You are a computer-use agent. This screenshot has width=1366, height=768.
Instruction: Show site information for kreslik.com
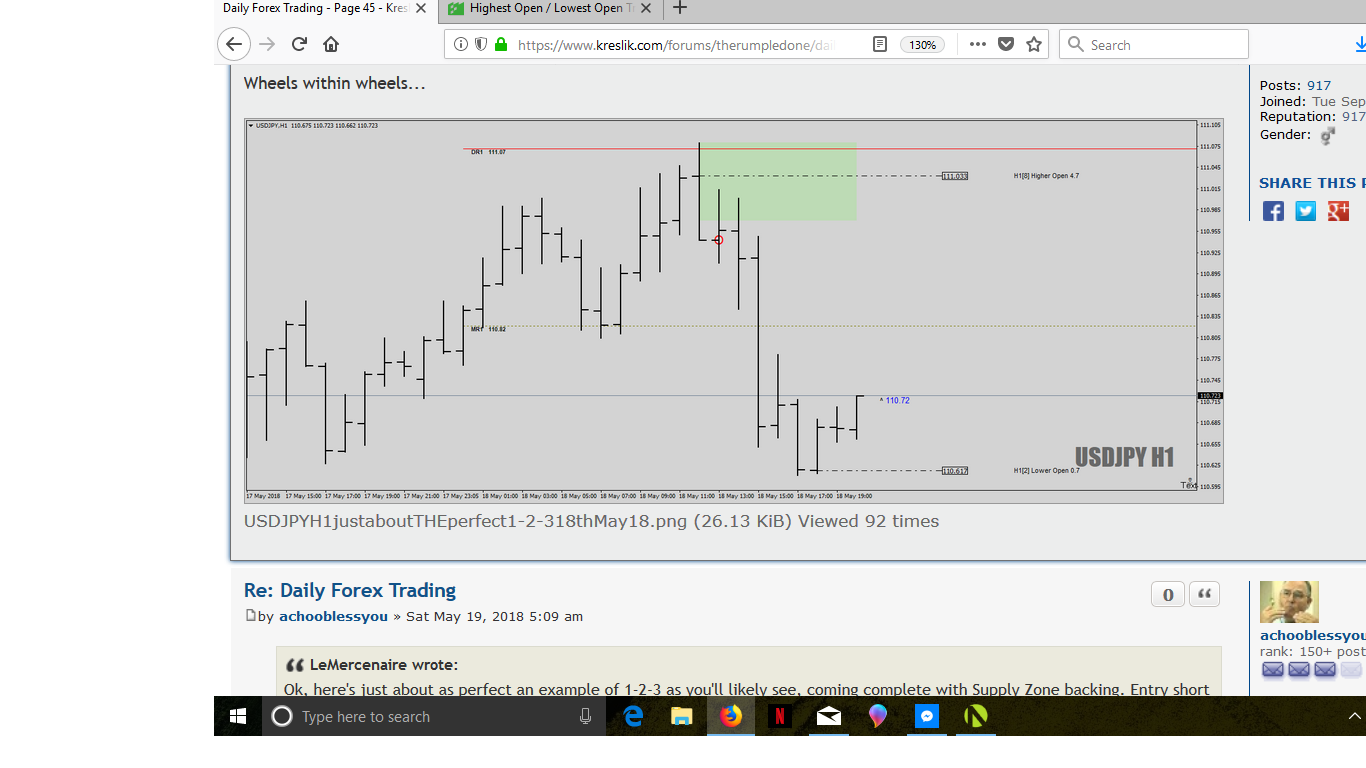461,44
